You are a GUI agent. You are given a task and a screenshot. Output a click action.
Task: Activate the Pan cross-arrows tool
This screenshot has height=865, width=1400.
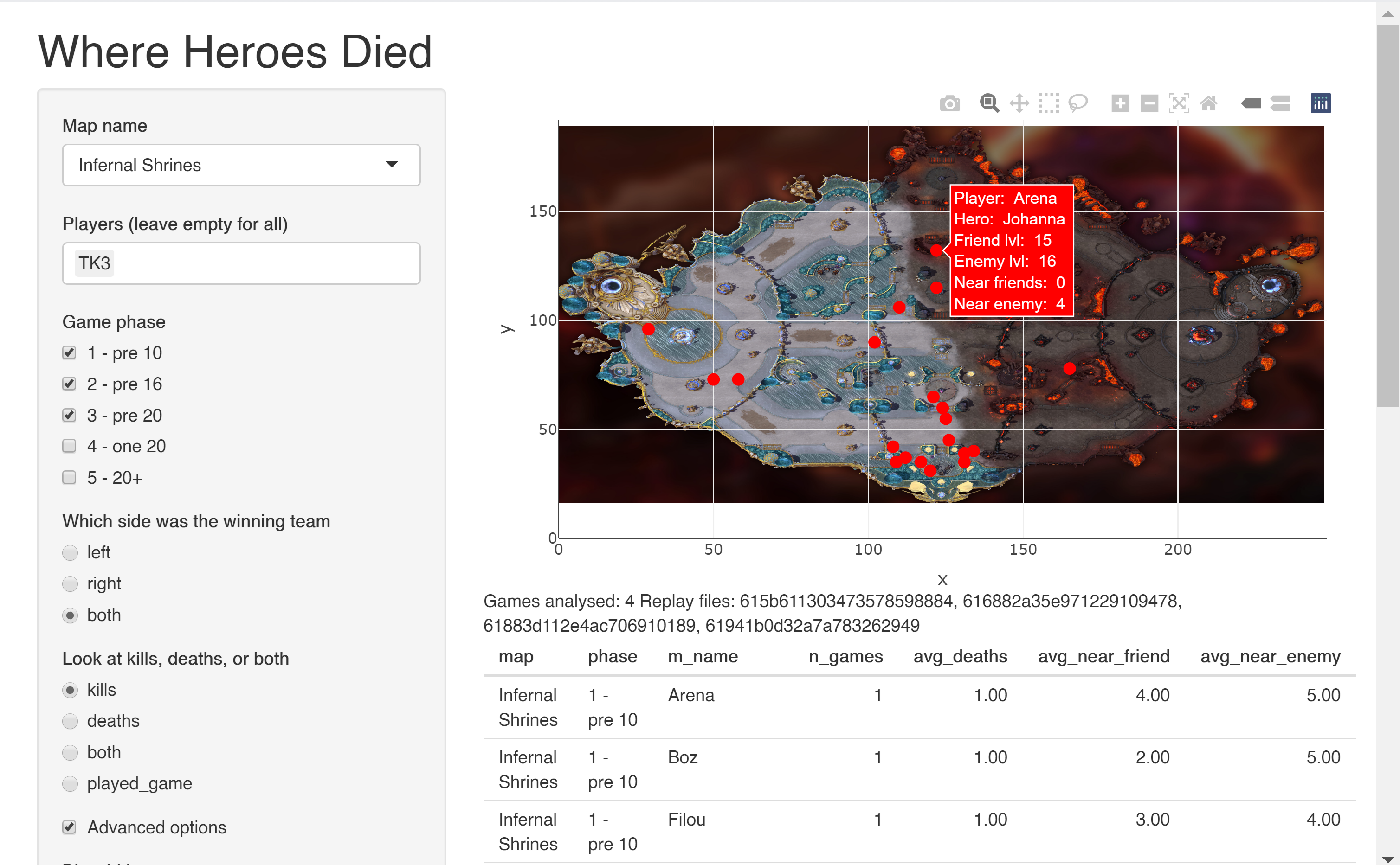coord(1019,103)
